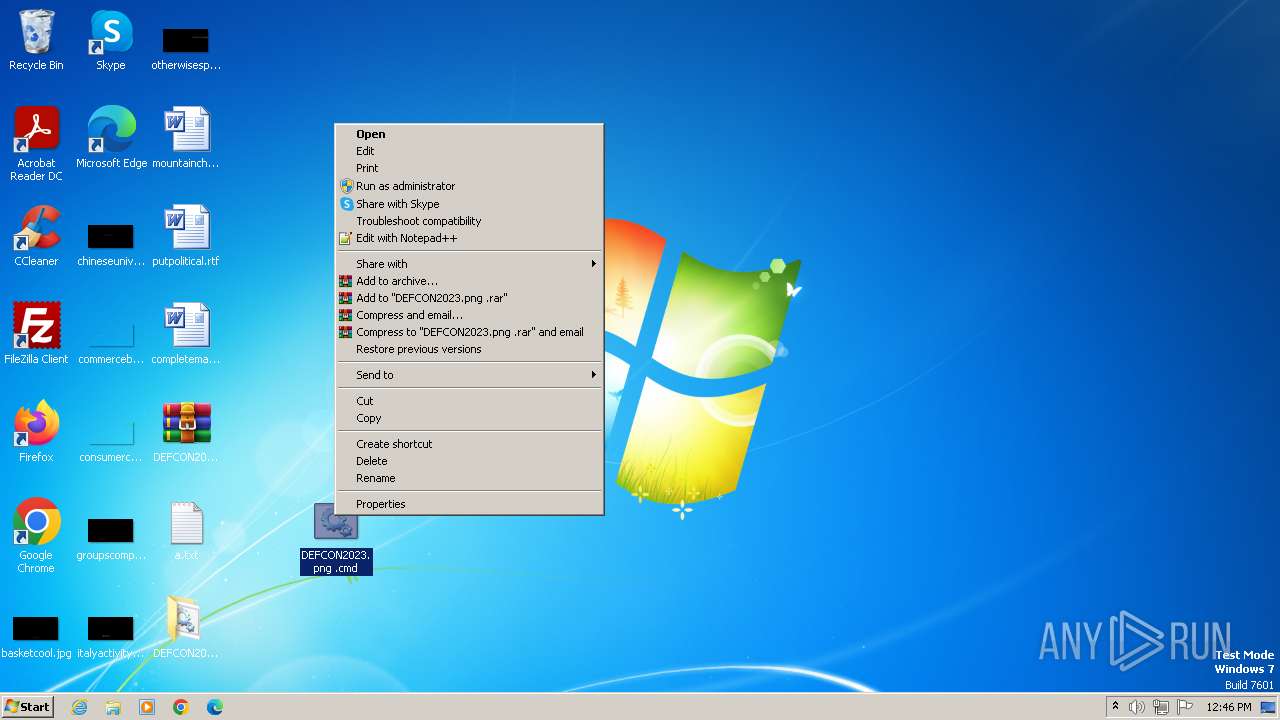This screenshot has width=1280, height=720.
Task: Select the Google Chrome desktop shortcut
Action: pos(36,535)
